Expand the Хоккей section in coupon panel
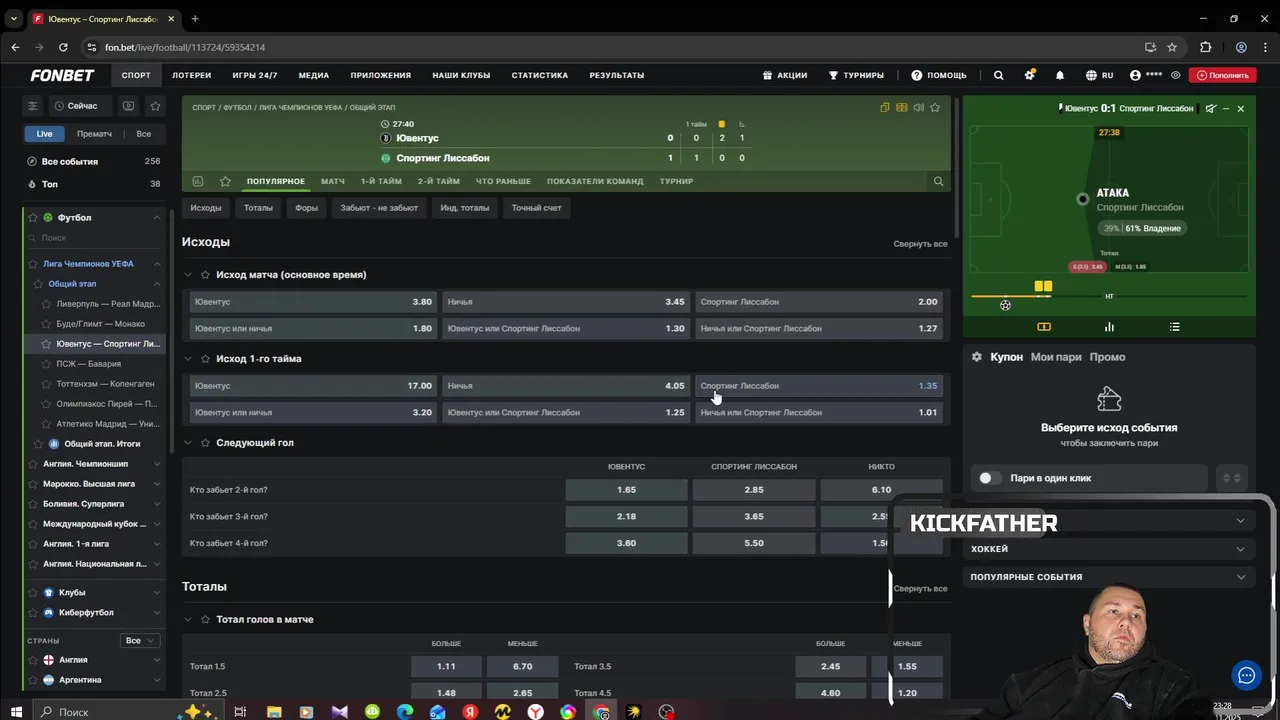 coord(1109,549)
